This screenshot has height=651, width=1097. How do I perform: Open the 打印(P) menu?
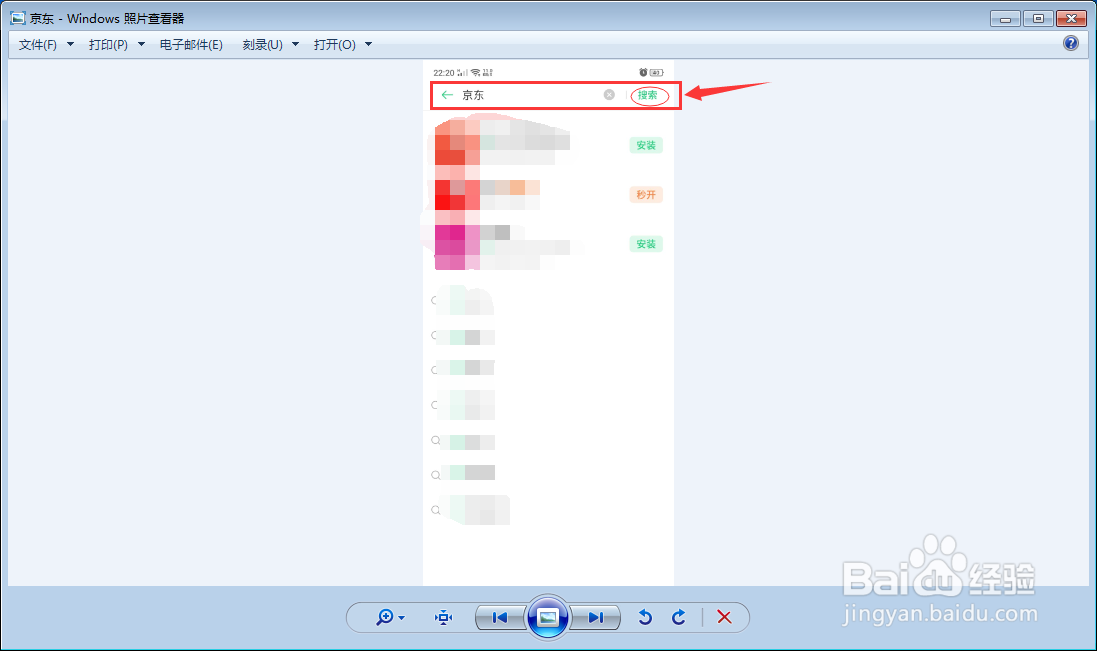108,45
